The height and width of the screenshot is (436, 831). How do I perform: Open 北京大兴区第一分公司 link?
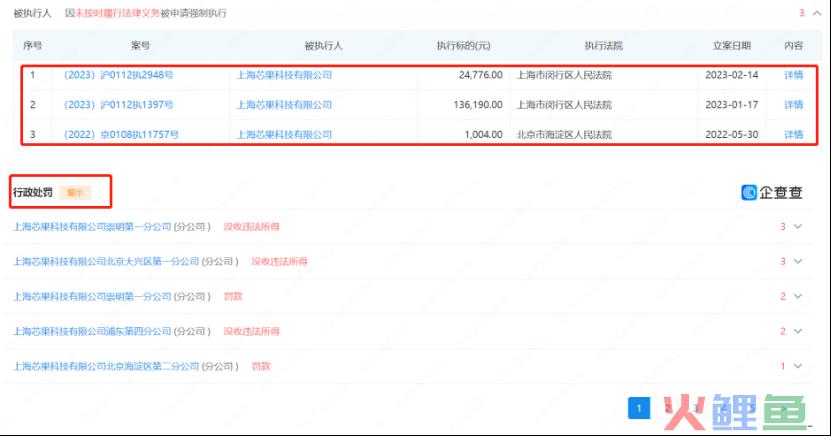(106, 261)
